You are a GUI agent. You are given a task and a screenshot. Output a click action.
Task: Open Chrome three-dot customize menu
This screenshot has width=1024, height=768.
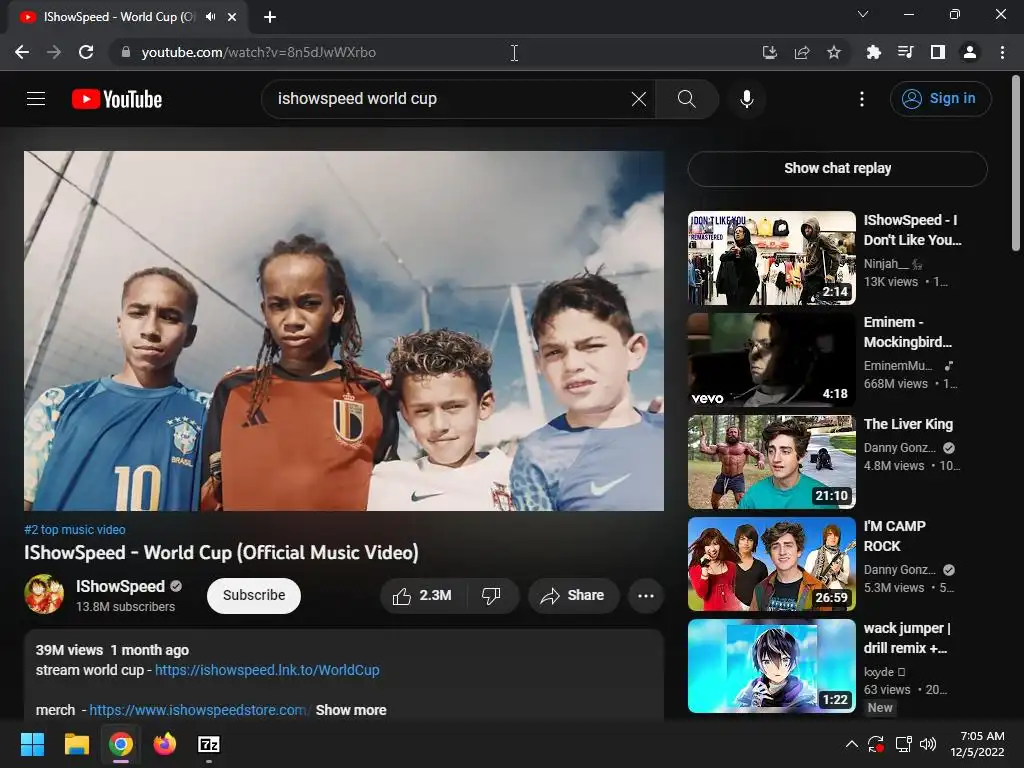pos(1002,52)
